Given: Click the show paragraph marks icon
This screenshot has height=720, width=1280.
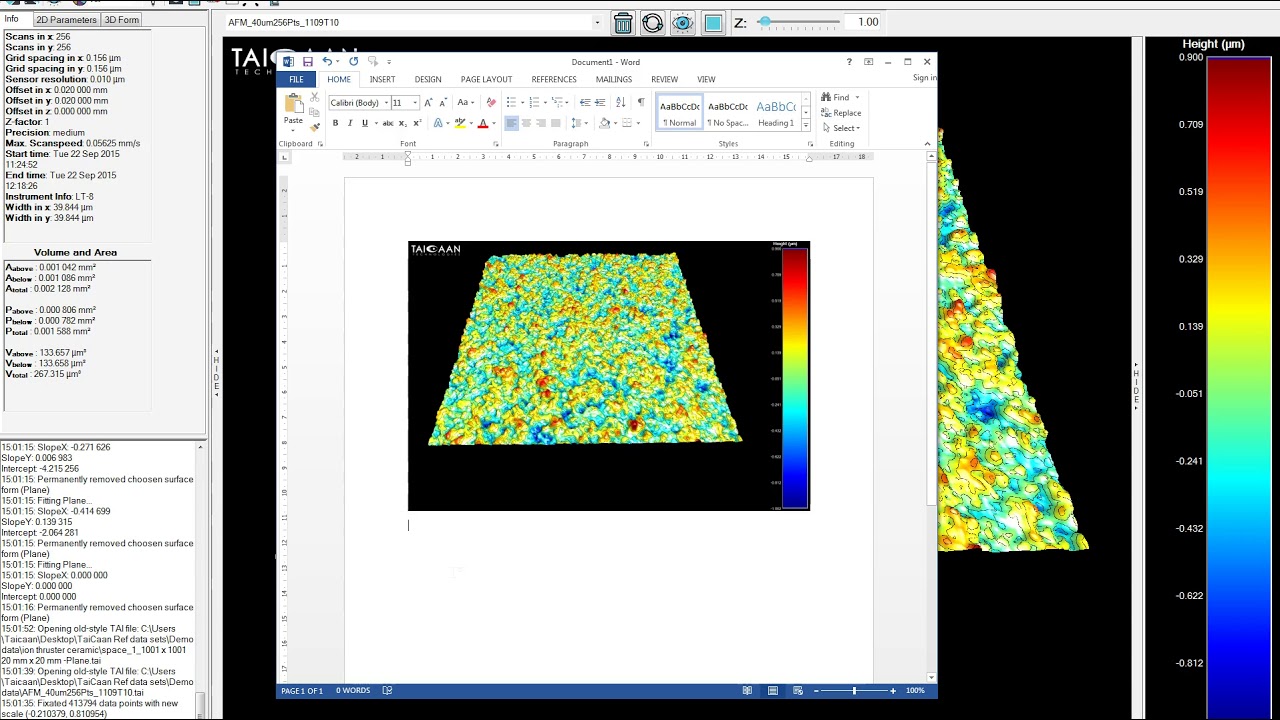Looking at the screenshot, I should pyautogui.click(x=640, y=102).
